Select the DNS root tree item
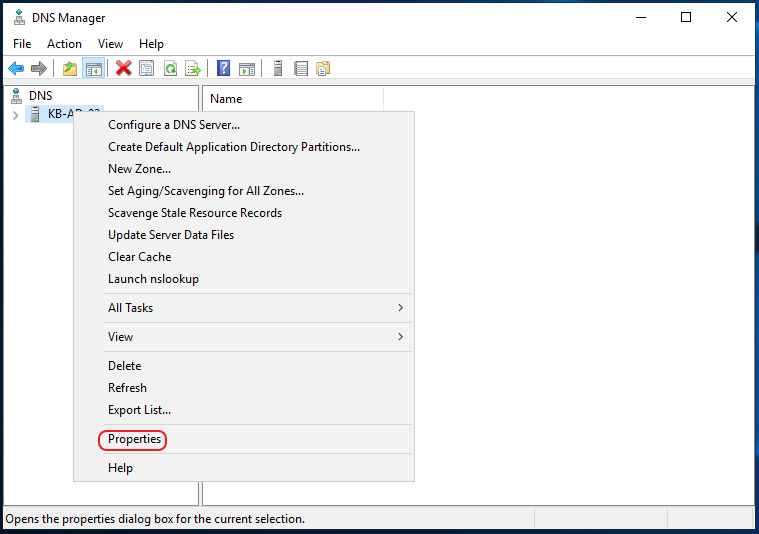 pyautogui.click(x=40, y=96)
